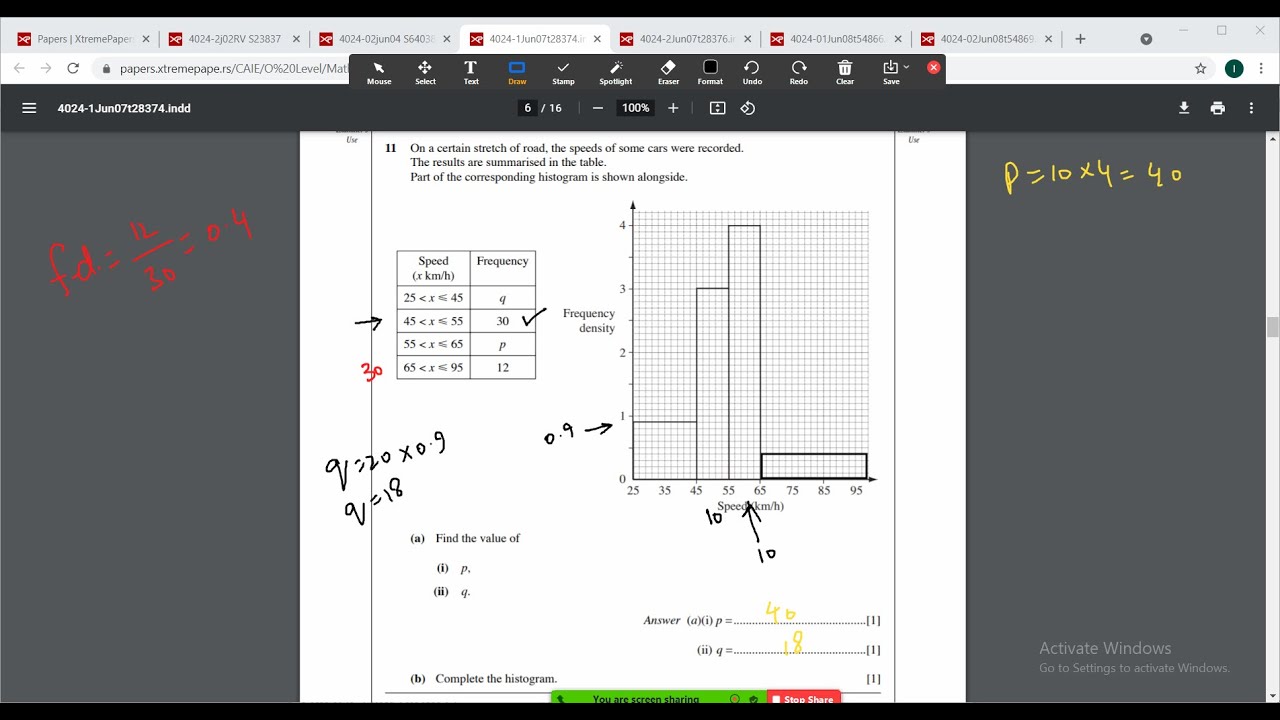1280x720 pixels.
Task: Click the Stop Share button
Action: tap(804, 699)
